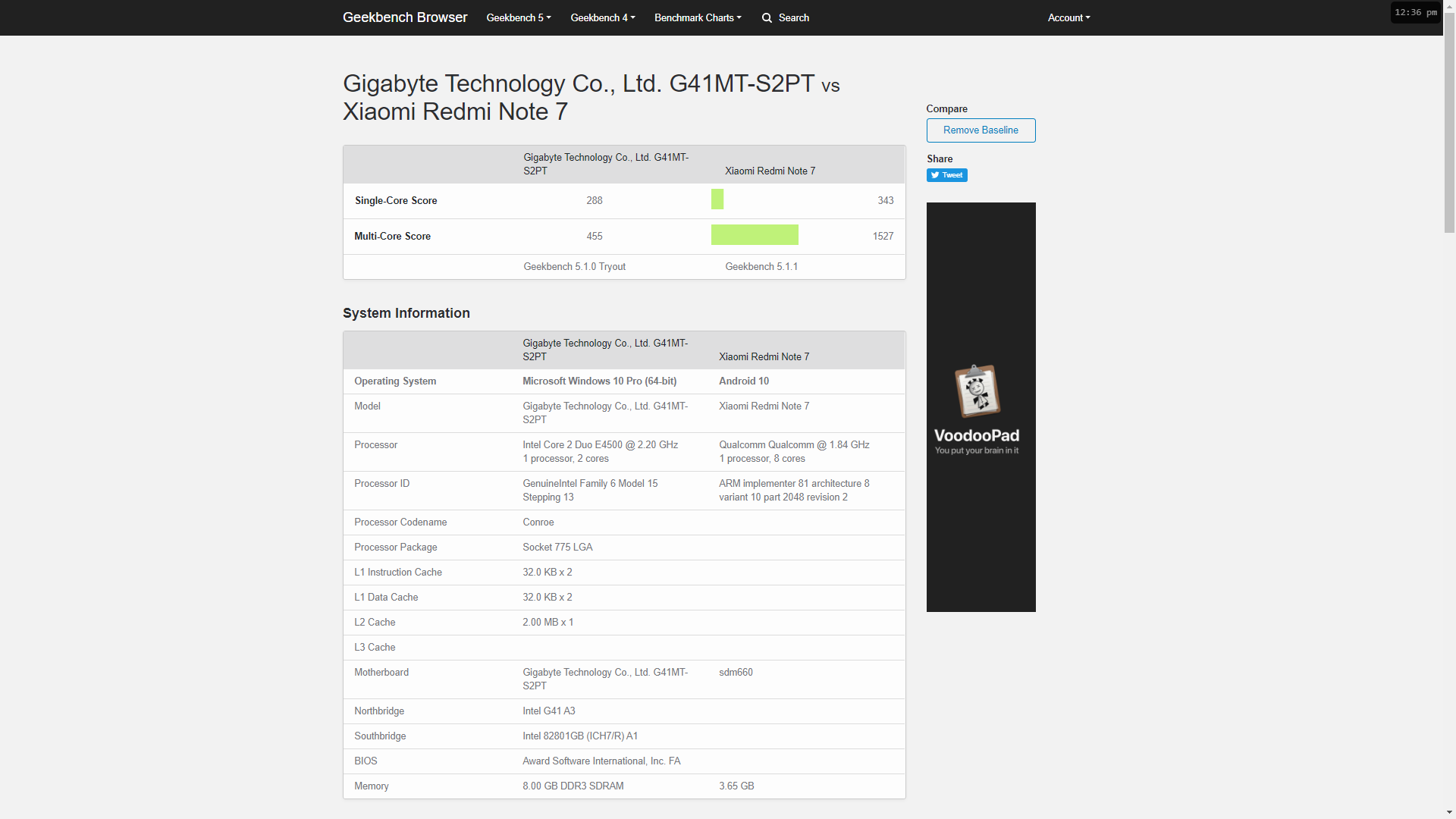Select the 'Conroe' codename value
1456x819 pixels.
point(538,522)
